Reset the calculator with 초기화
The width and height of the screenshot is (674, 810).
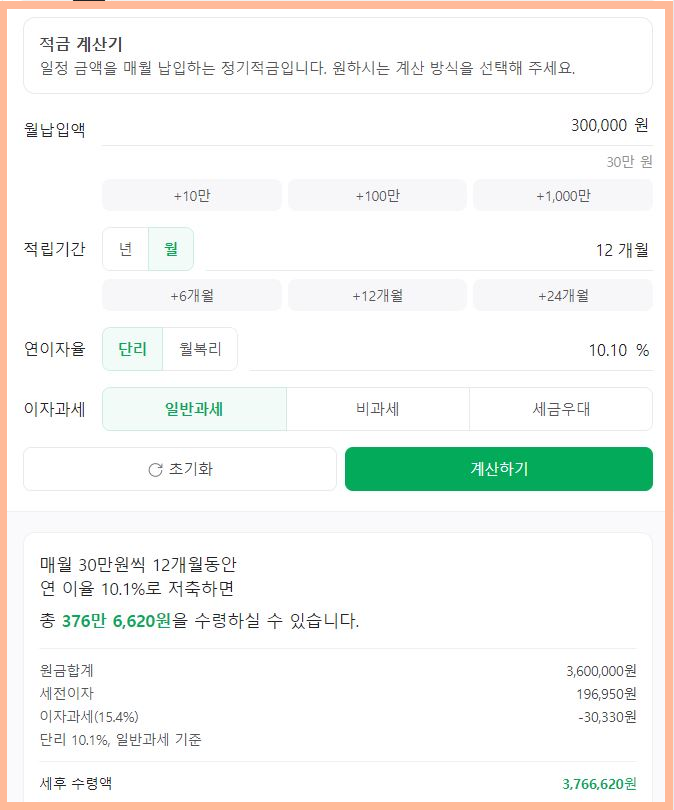(180, 470)
